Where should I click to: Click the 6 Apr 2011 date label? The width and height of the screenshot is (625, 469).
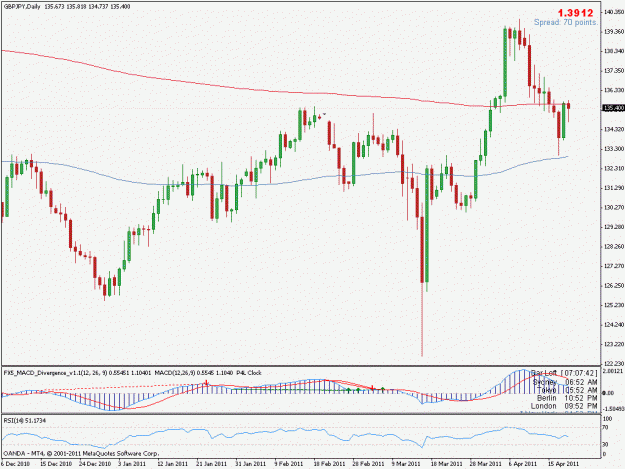[523, 464]
